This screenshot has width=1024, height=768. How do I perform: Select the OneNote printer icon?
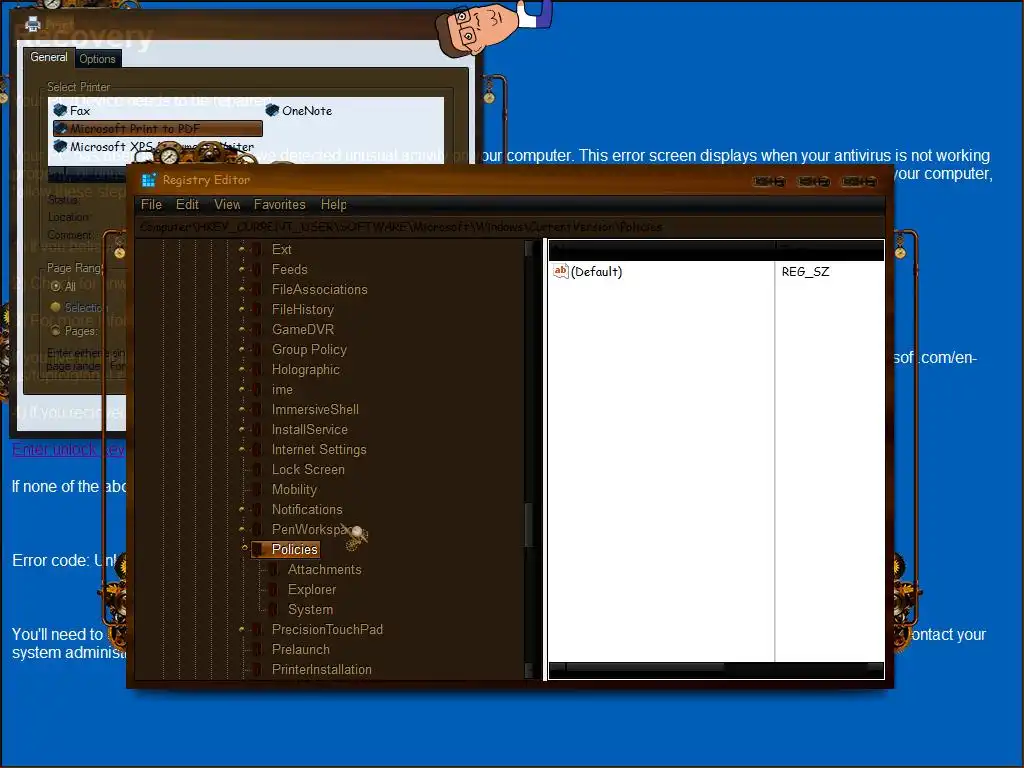coord(272,110)
